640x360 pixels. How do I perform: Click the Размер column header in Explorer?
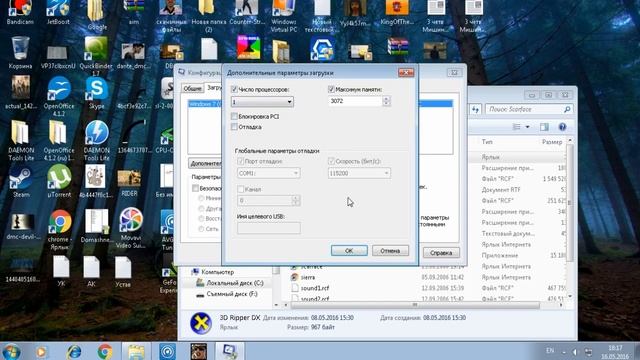click(x=552, y=142)
